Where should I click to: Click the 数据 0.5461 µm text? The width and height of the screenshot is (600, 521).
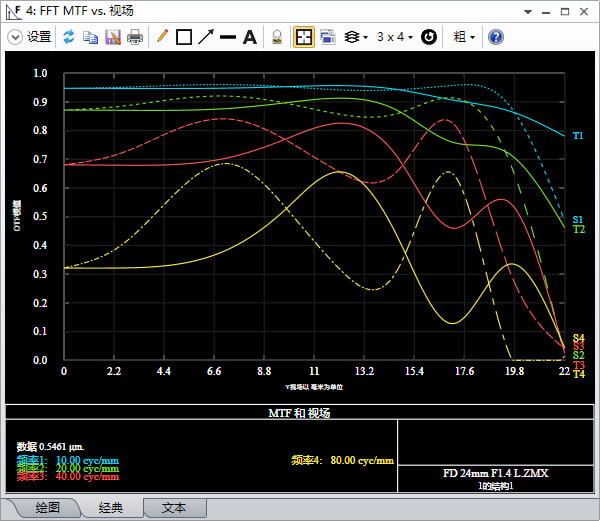coord(50,446)
